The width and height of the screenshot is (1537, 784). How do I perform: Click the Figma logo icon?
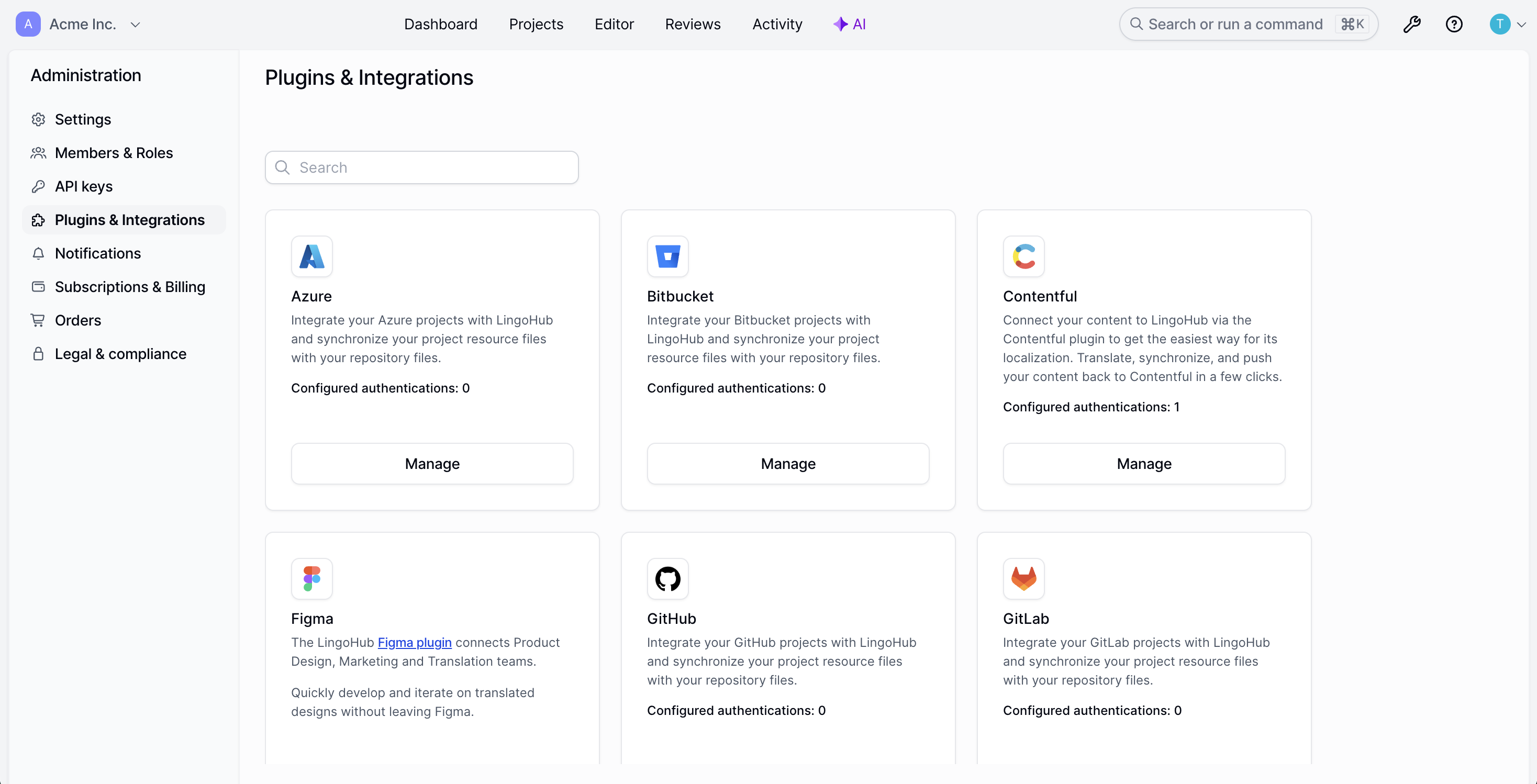(311, 579)
